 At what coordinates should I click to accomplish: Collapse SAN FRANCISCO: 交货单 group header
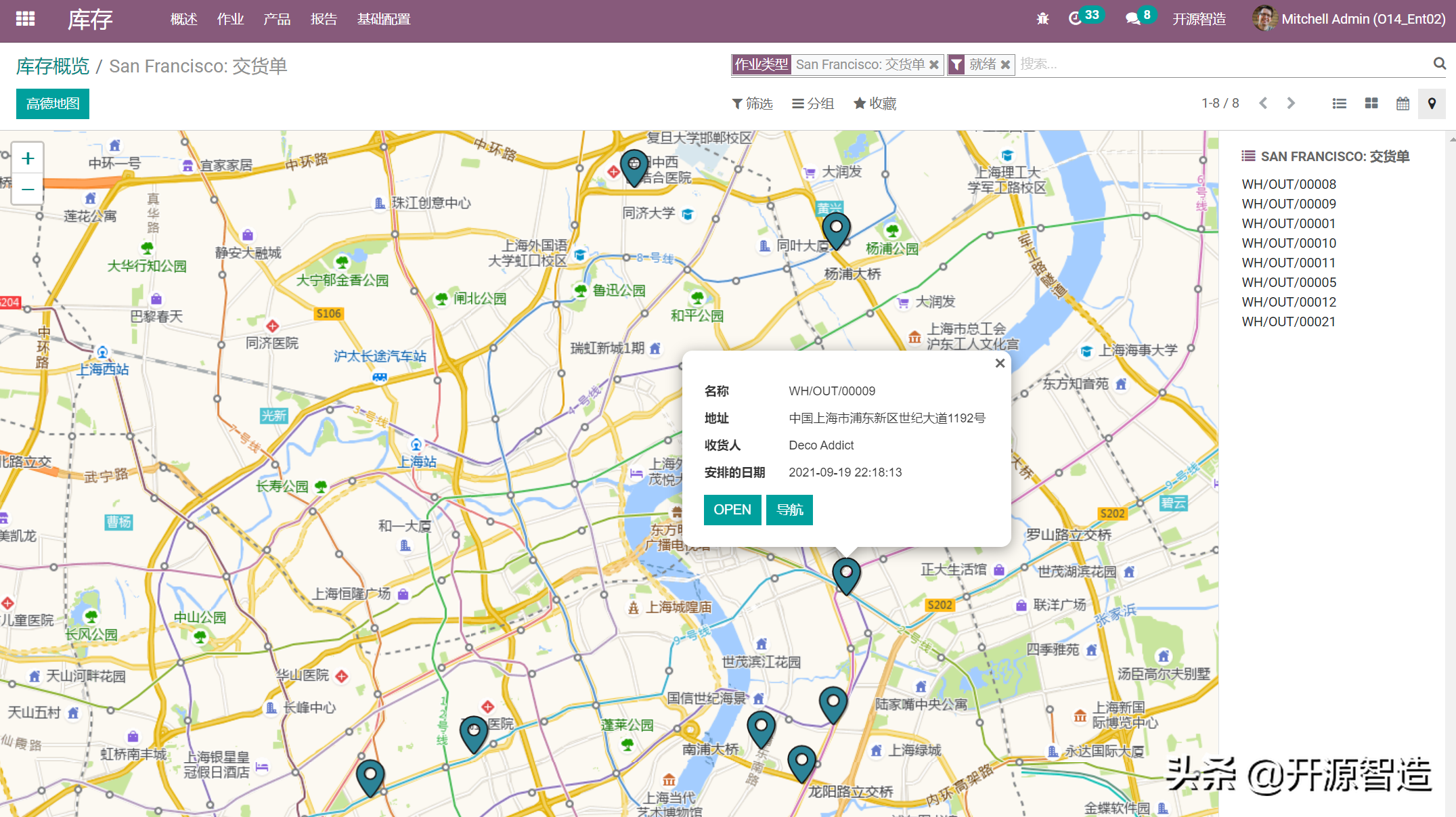(1325, 156)
